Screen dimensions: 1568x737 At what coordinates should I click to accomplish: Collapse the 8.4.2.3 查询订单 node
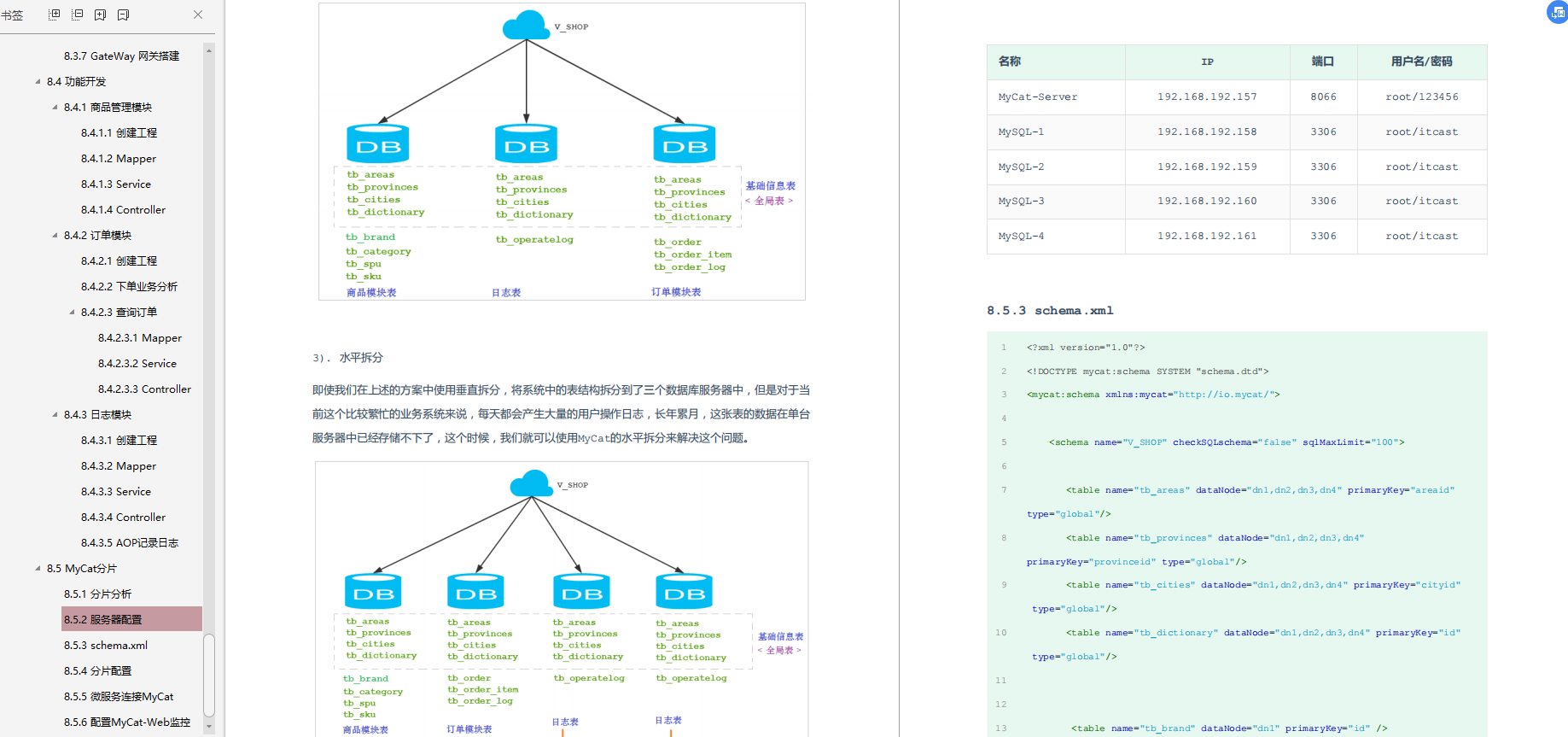coord(72,312)
